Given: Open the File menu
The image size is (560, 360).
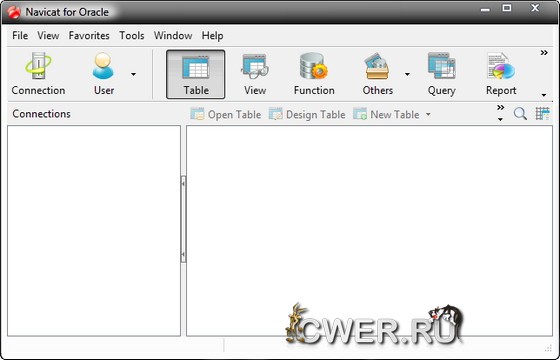Looking at the screenshot, I should [20, 36].
